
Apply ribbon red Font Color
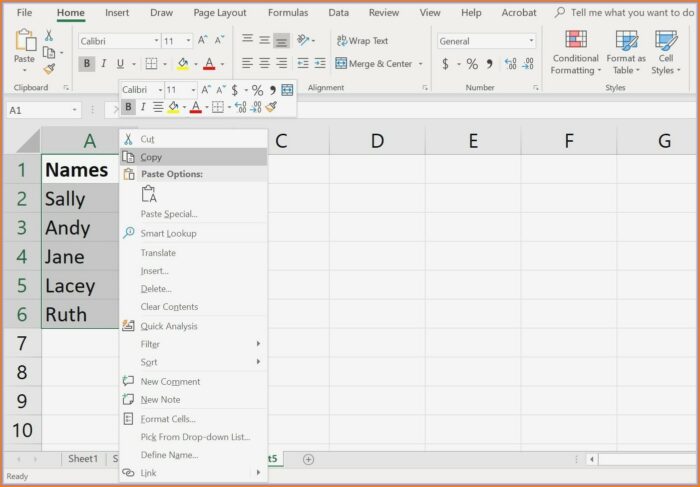click(x=209, y=64)
